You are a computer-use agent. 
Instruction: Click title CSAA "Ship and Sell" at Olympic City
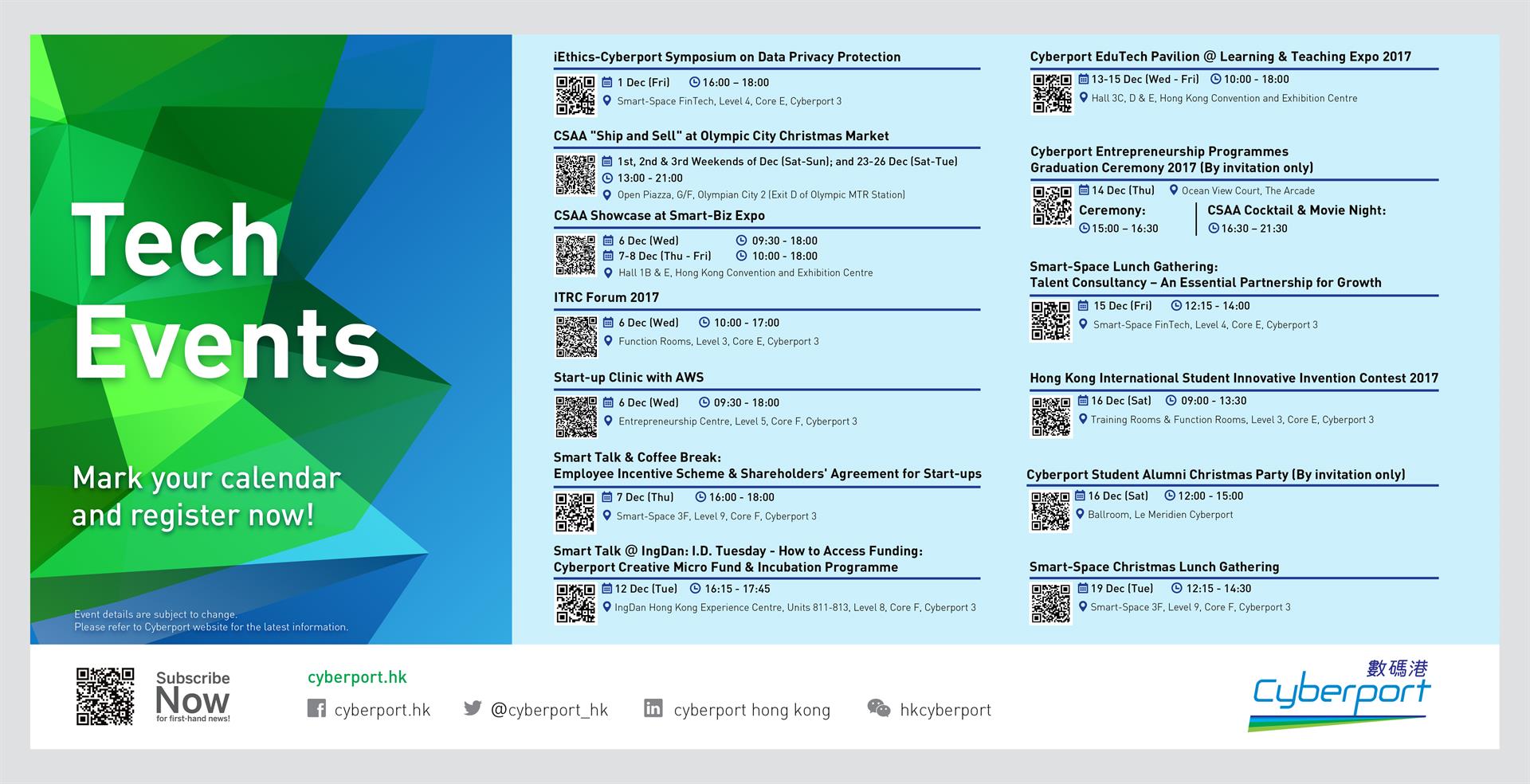coord(721,135)
